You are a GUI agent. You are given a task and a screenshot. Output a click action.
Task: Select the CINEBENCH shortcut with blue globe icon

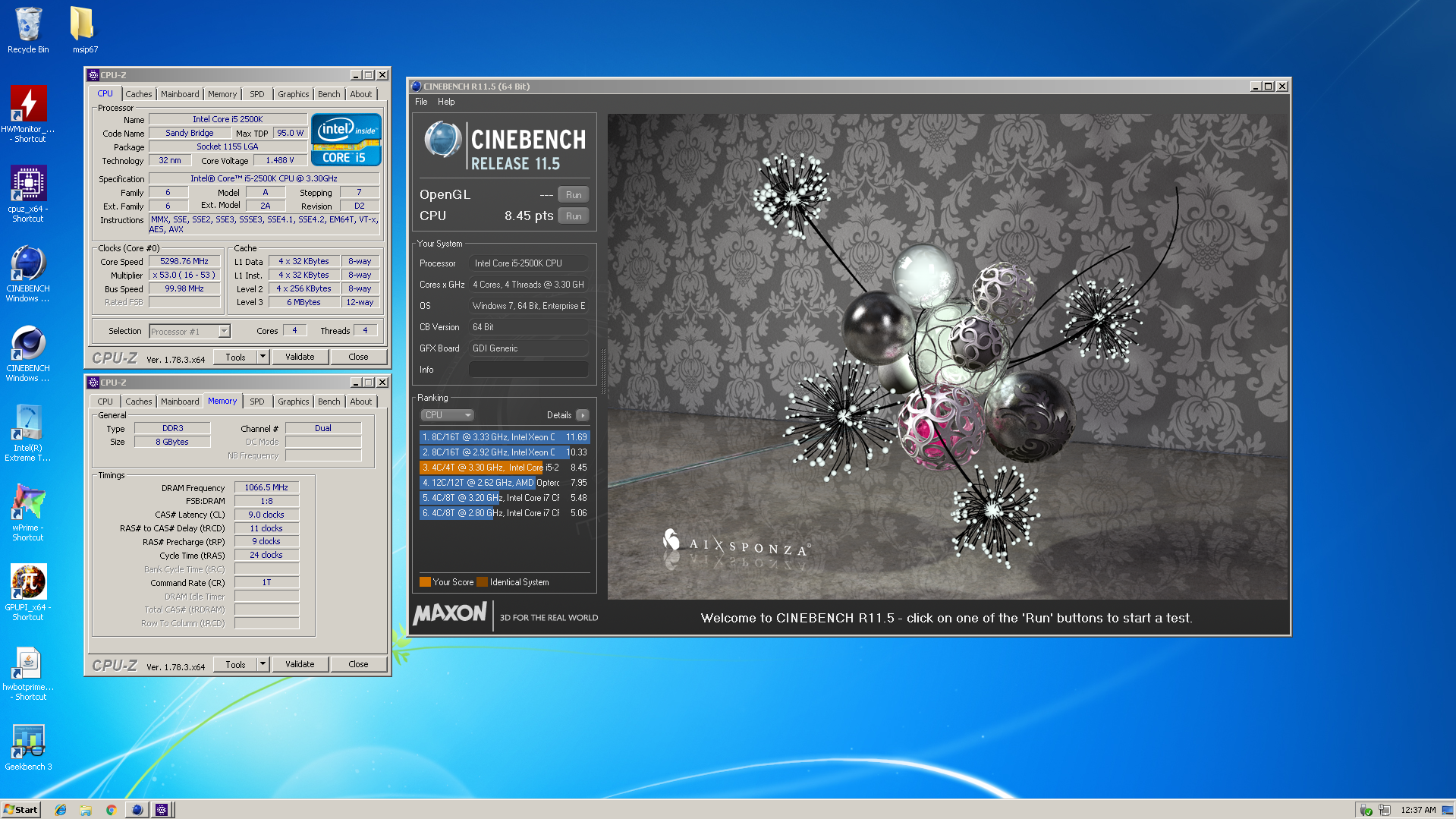[28, 273]
